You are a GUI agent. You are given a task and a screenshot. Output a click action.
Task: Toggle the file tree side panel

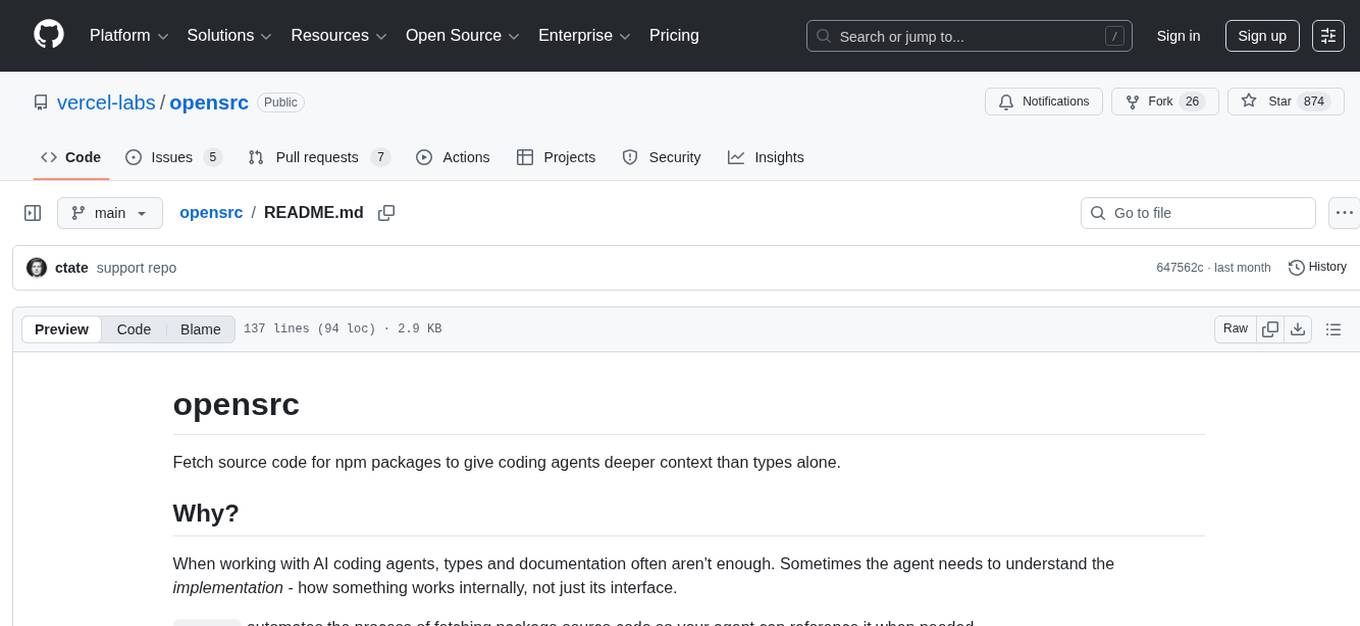point(32,212)
